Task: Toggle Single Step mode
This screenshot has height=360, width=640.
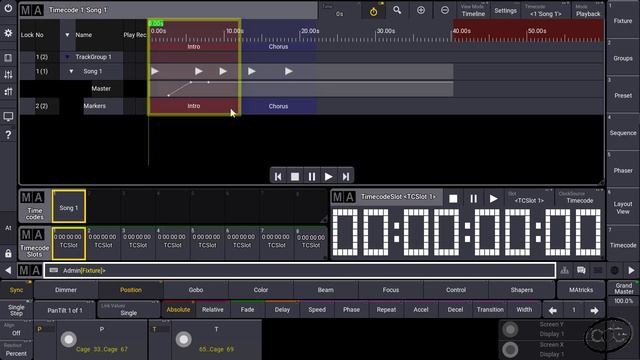Action: pos(16,310)
